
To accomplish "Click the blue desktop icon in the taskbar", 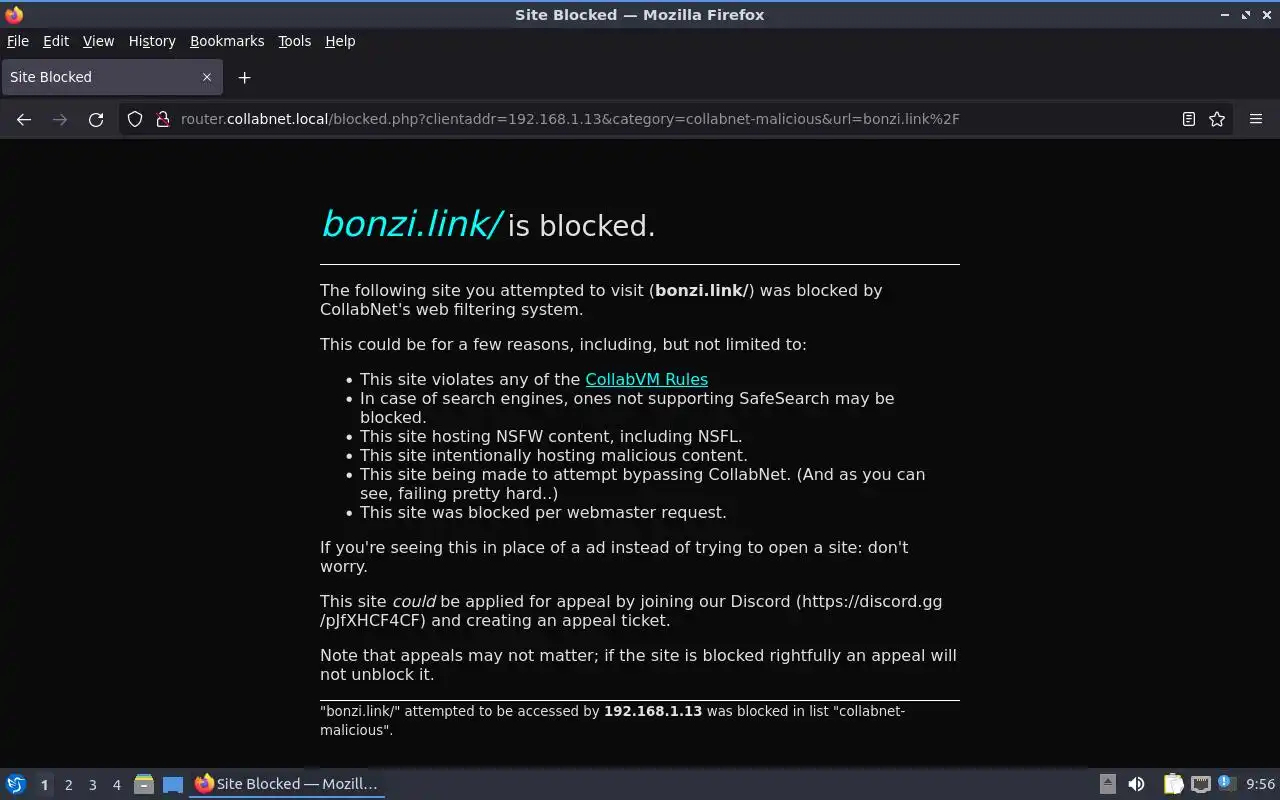I will (173, 784).
